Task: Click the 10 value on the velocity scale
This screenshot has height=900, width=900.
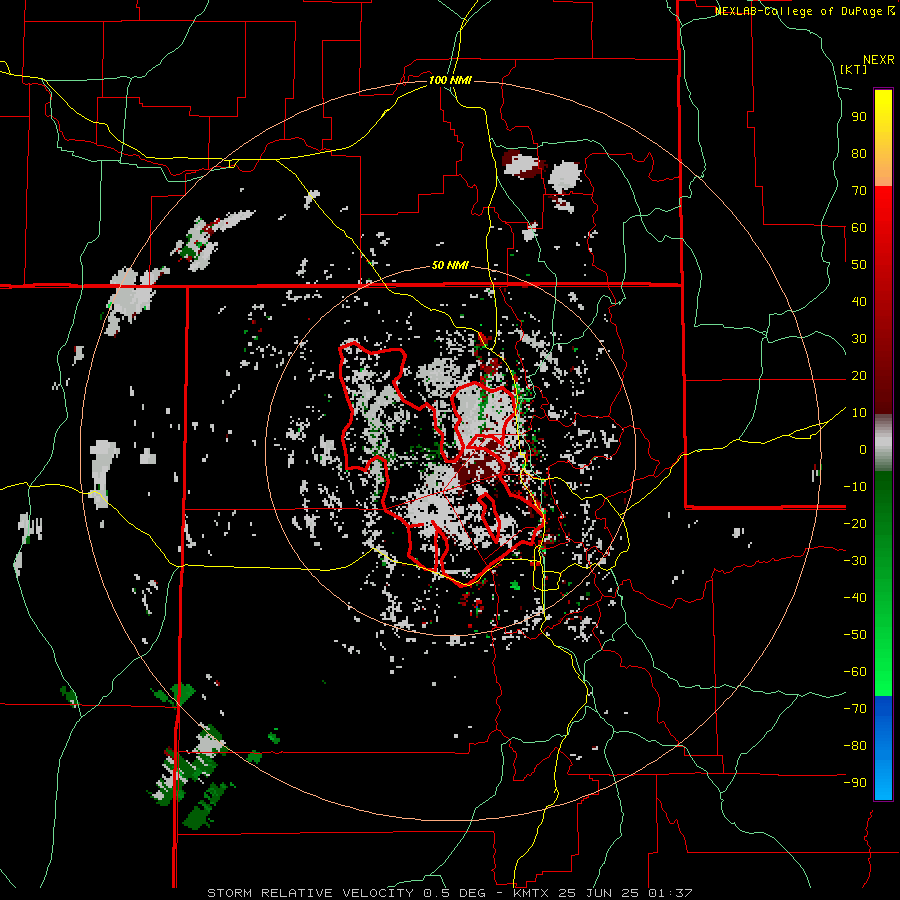Action: coord(859,413)
